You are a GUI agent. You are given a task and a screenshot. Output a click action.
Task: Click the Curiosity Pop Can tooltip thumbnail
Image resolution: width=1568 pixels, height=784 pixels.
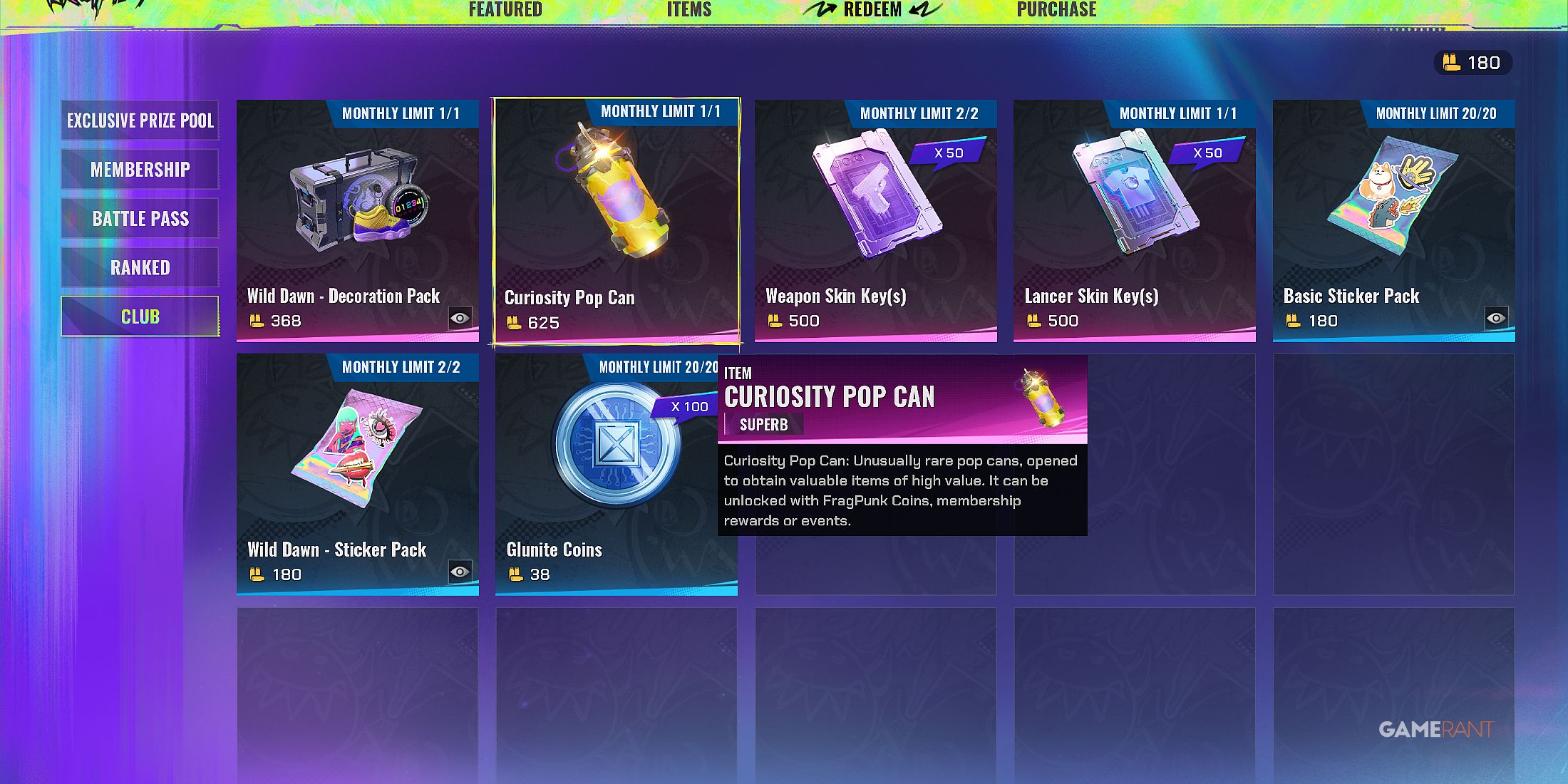point(1042,398)
